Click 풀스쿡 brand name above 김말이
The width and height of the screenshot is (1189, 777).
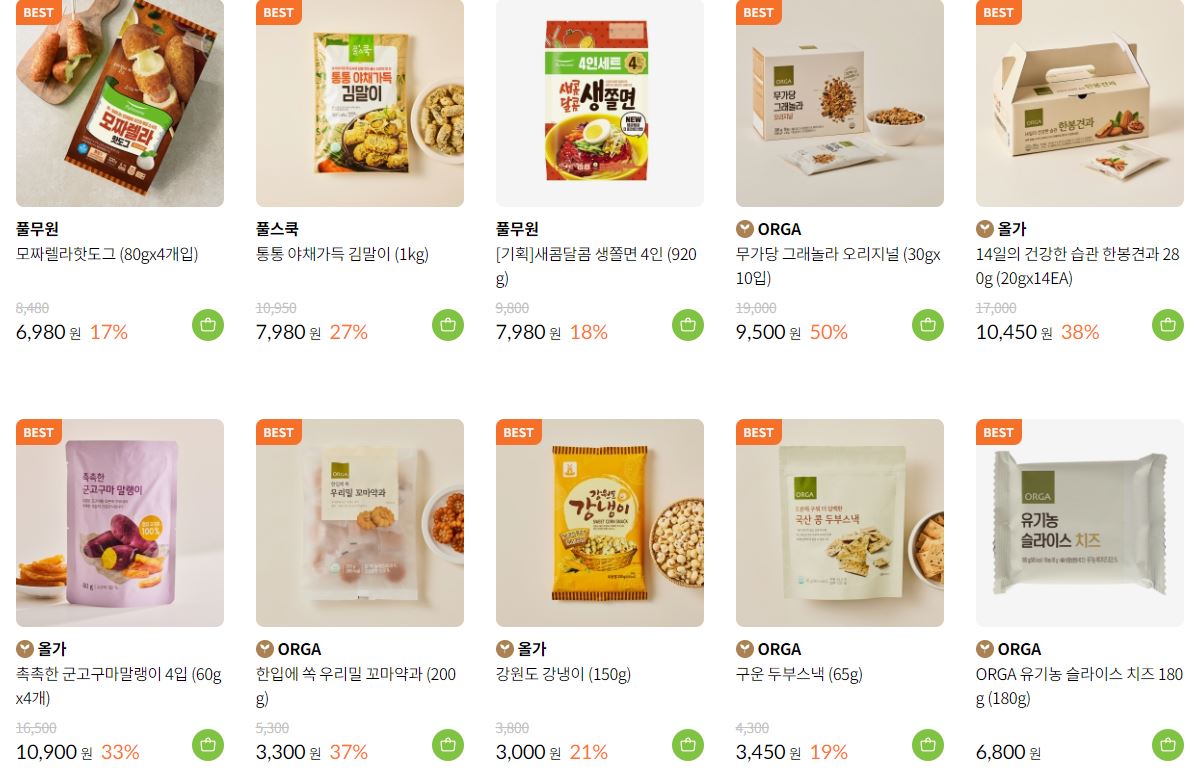[277, 229]
